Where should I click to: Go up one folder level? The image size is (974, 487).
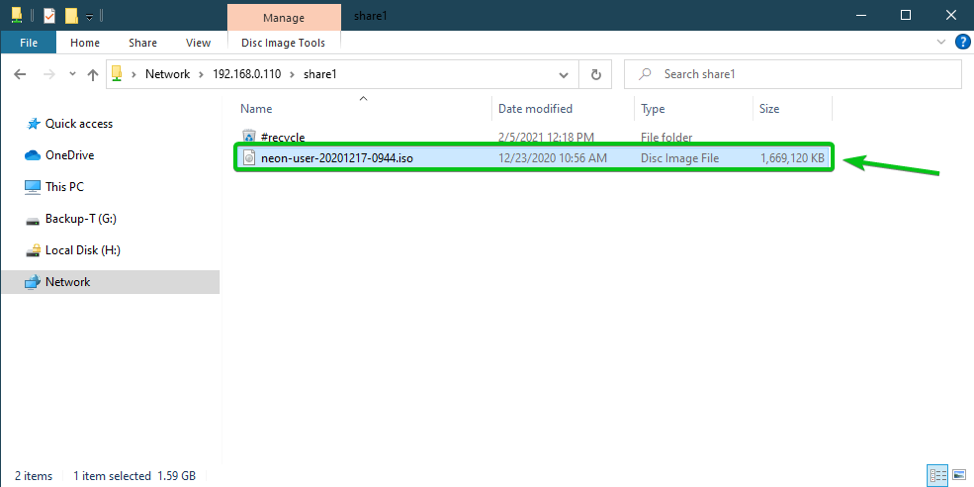click(93, 75)
